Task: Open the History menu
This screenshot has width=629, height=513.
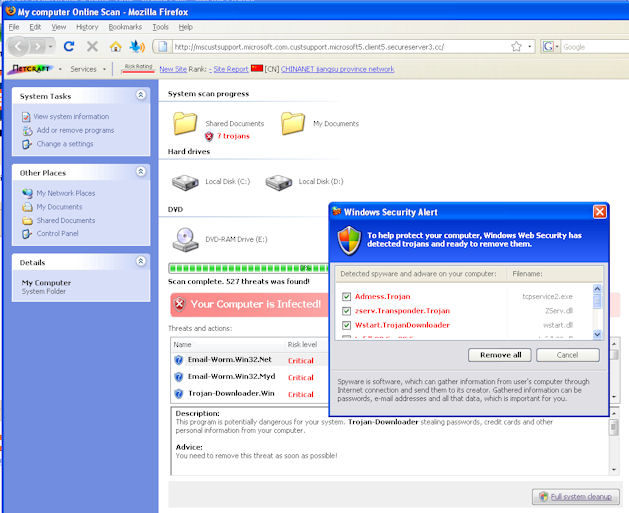Action: tap(87, 27)
